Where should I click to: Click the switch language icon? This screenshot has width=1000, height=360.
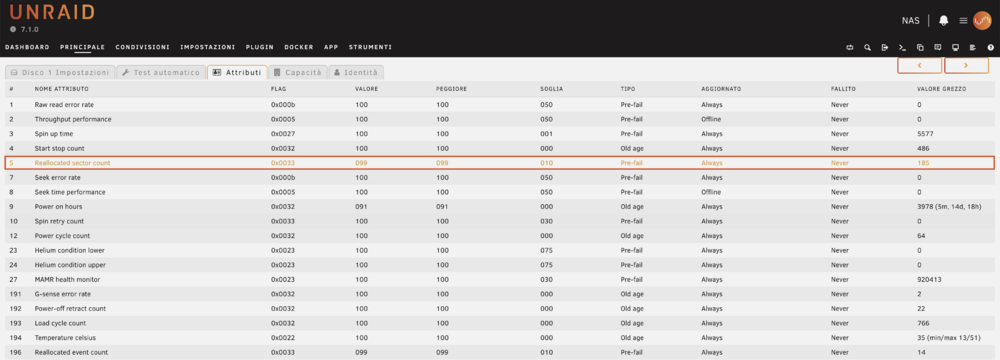[x=850, y=47]
